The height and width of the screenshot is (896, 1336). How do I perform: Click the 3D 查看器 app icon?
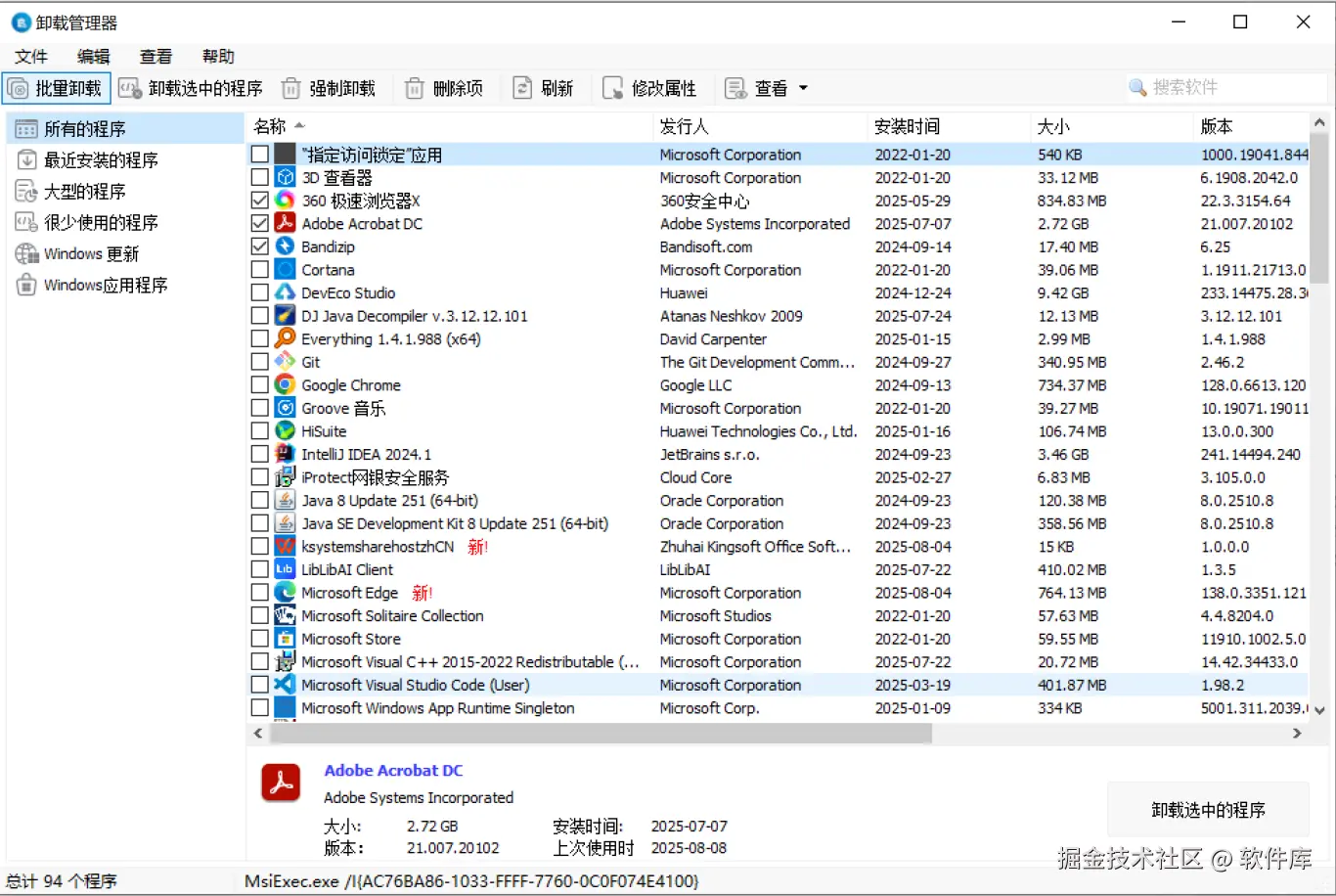(x=285, y=177)
